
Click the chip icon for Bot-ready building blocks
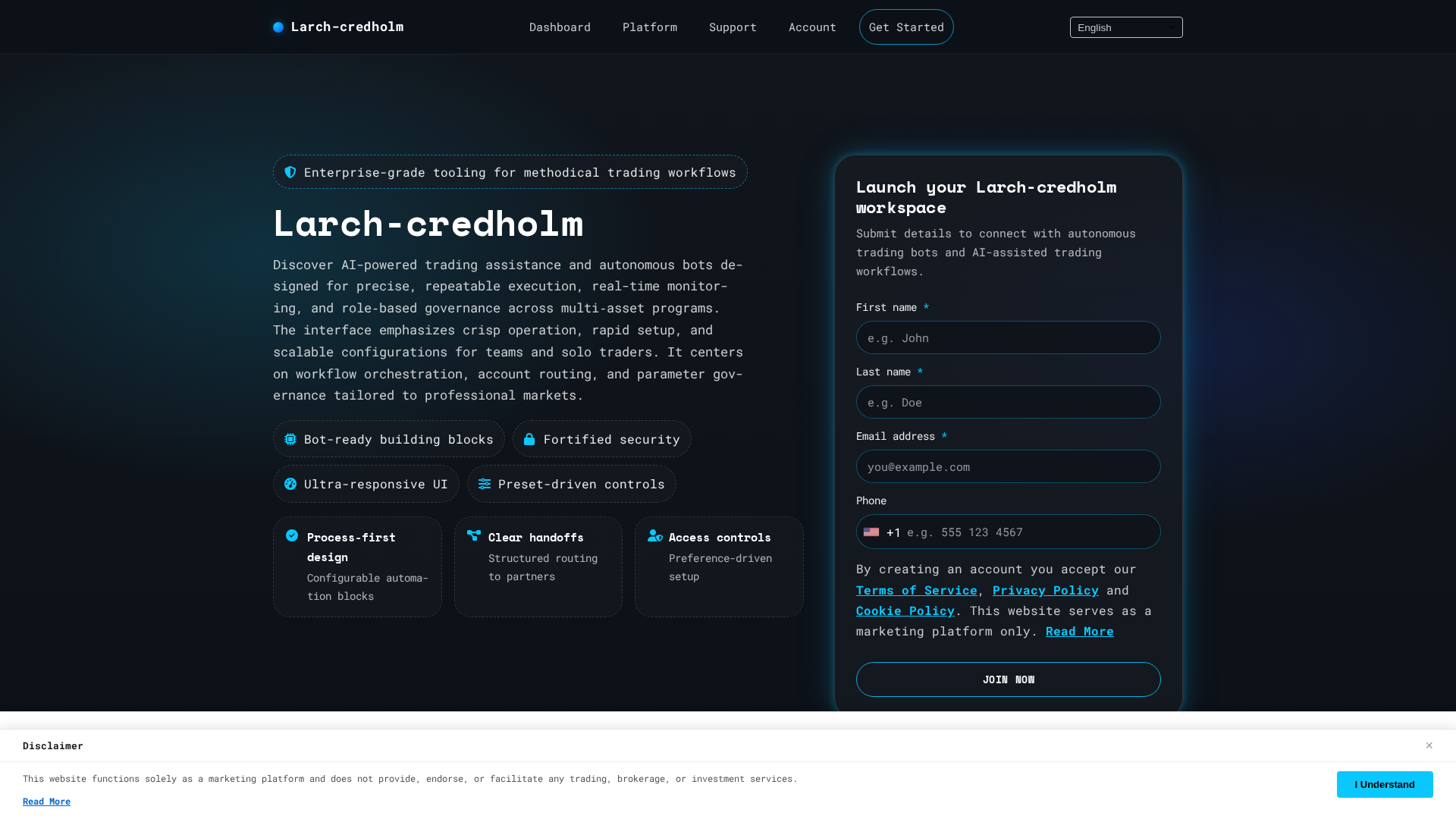[290, 439]
